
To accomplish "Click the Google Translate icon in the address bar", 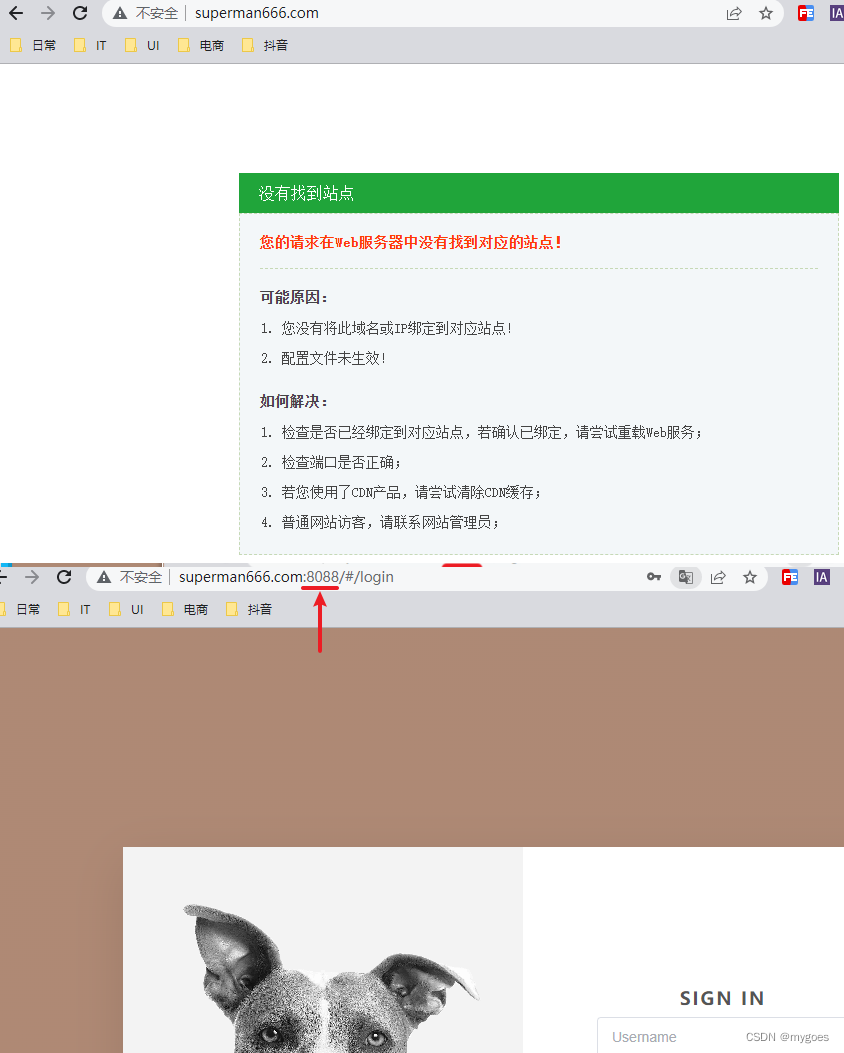I will tap(685, 577).
